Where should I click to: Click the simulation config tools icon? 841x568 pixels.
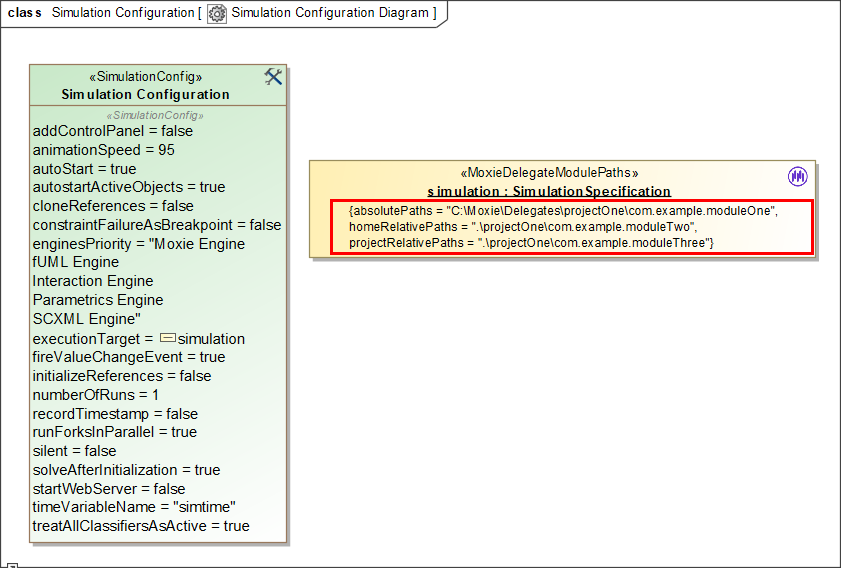tap(273, 77)
